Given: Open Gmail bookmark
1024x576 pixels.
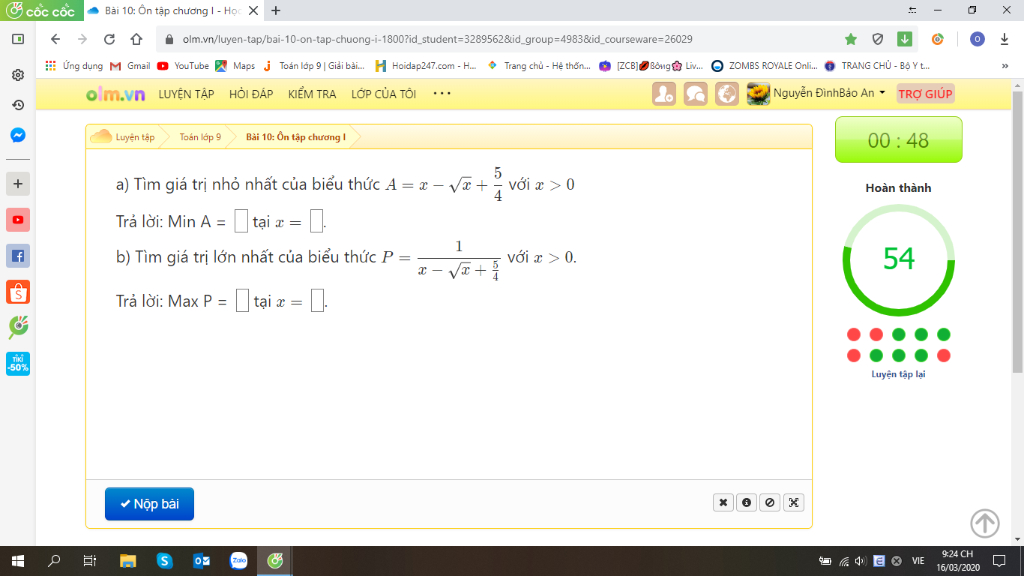Looking at the screenshot, I should (131, 66).
